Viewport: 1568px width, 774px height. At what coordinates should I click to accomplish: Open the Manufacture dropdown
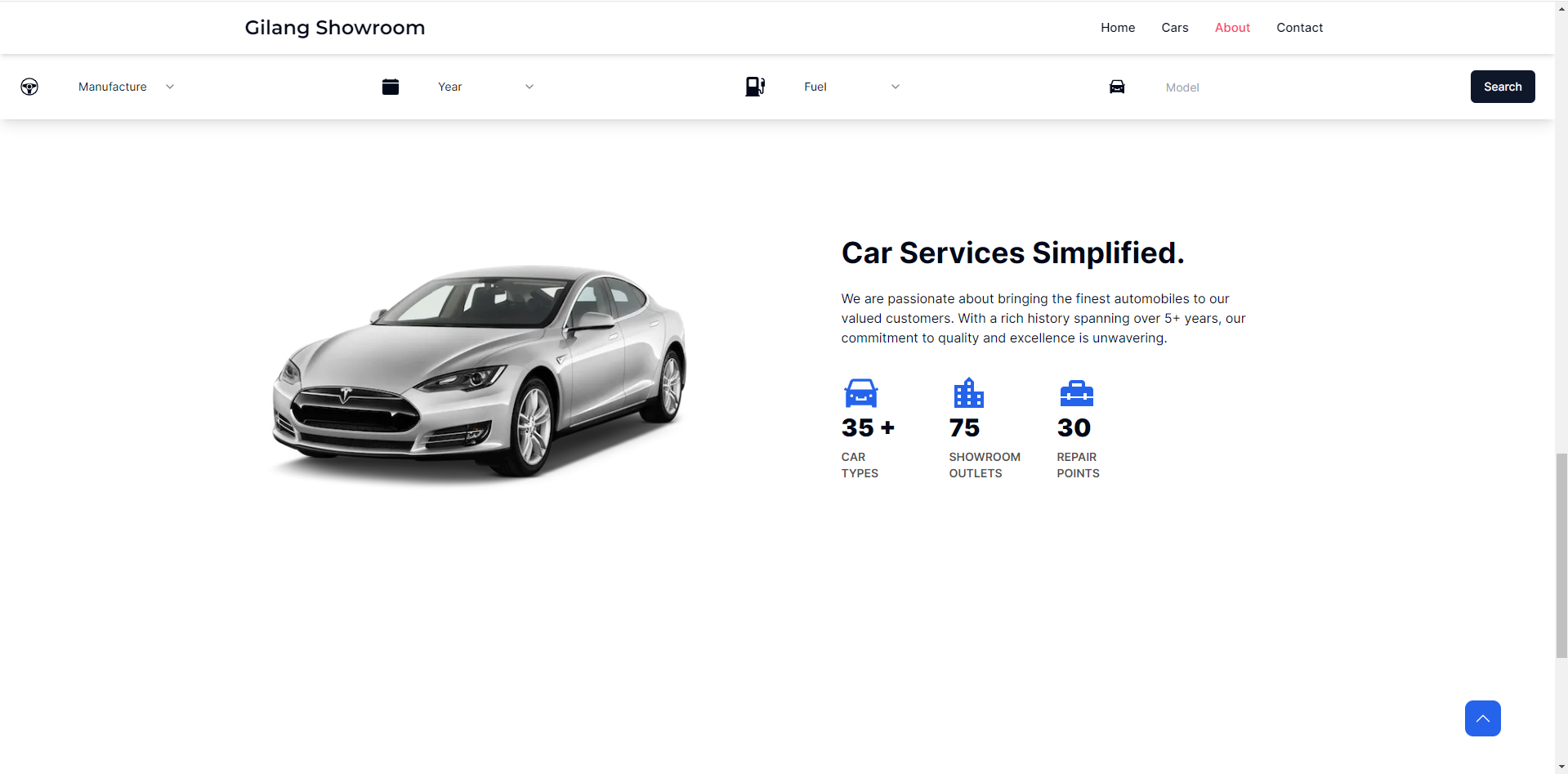point(127,87)
